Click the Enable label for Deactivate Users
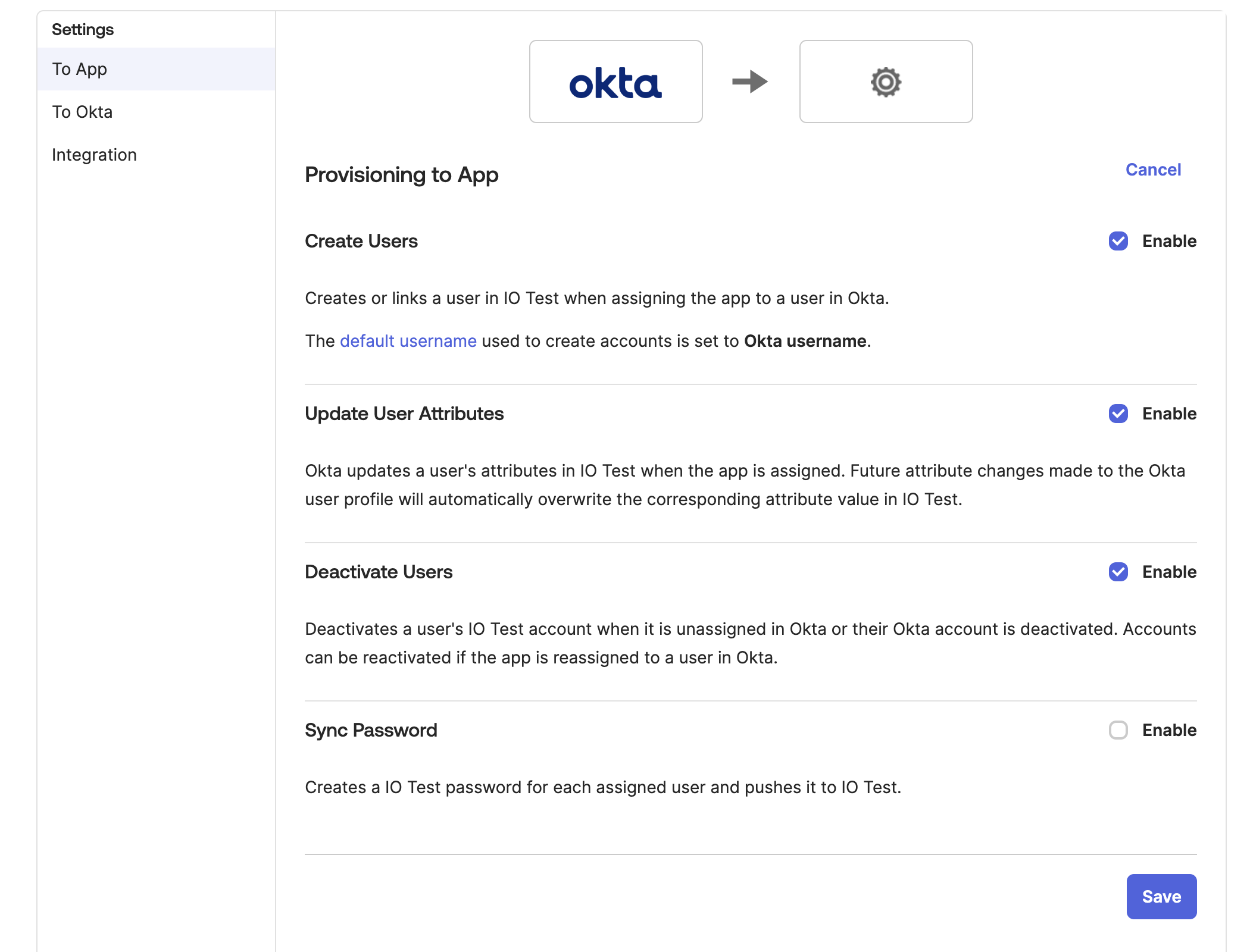Screen dimensions: 1250x952 coord(1169,572)
